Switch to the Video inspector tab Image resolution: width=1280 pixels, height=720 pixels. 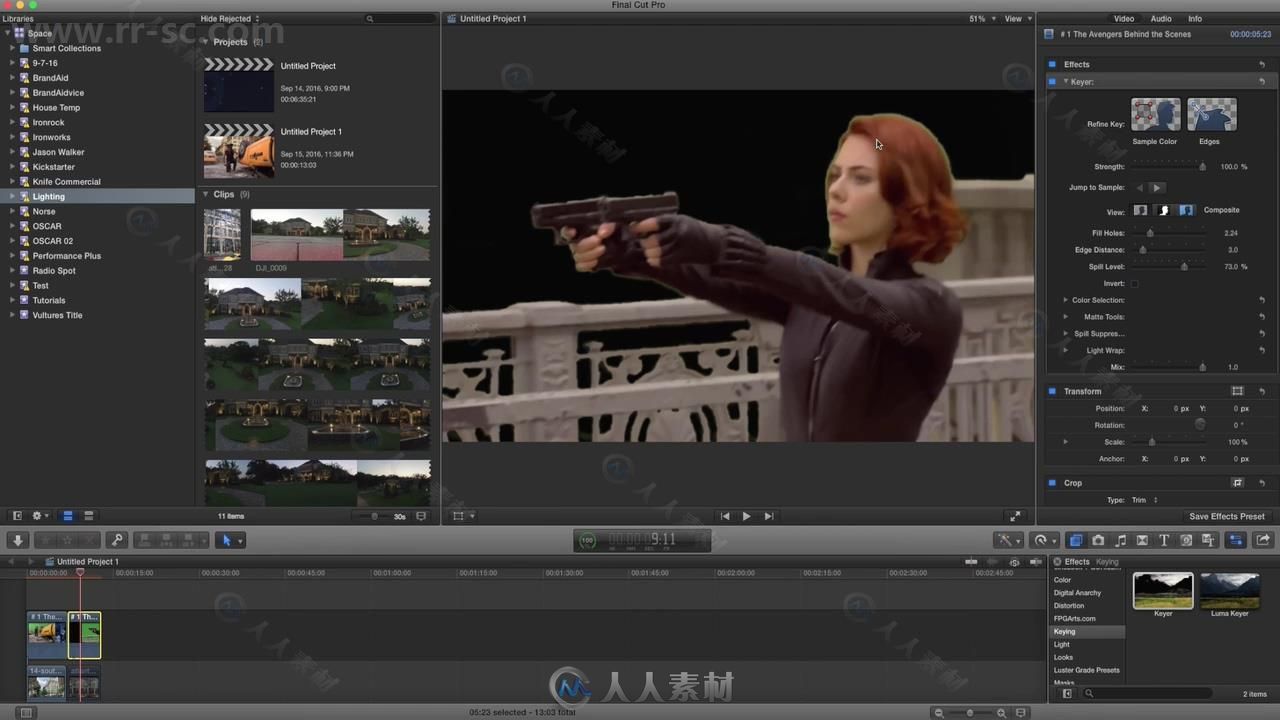[1124, 19]
